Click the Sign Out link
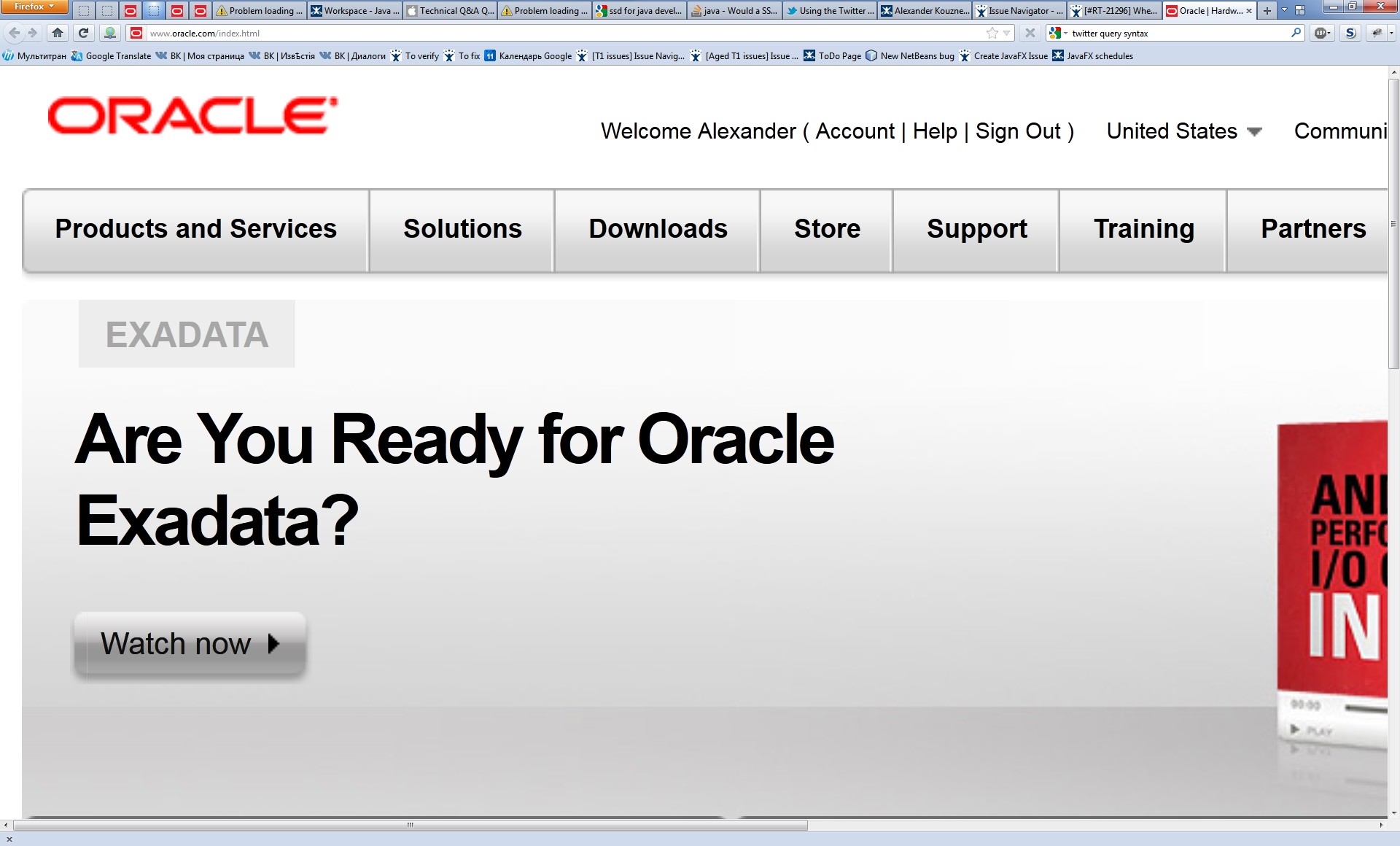The image size is (1400, 846). pos(1018,131)
